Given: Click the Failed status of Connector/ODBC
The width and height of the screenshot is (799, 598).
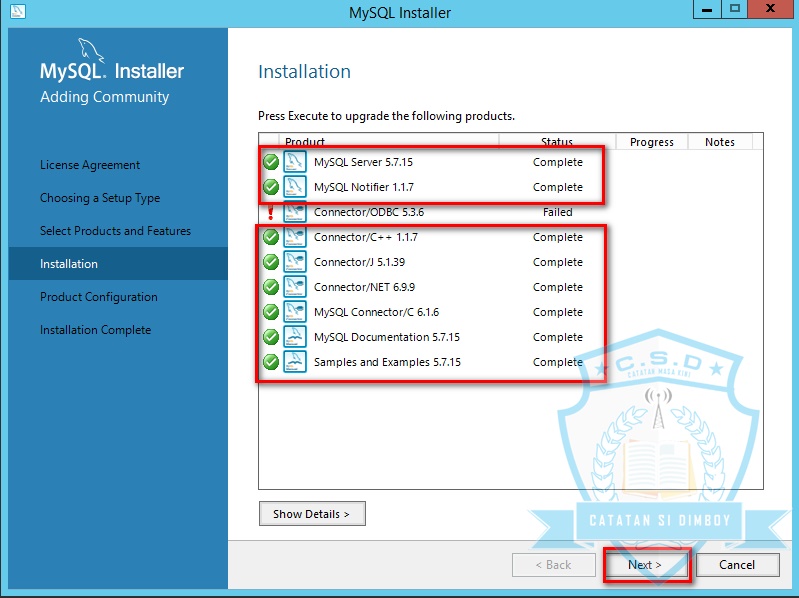Looking at the screenshot, I should 557,212.
